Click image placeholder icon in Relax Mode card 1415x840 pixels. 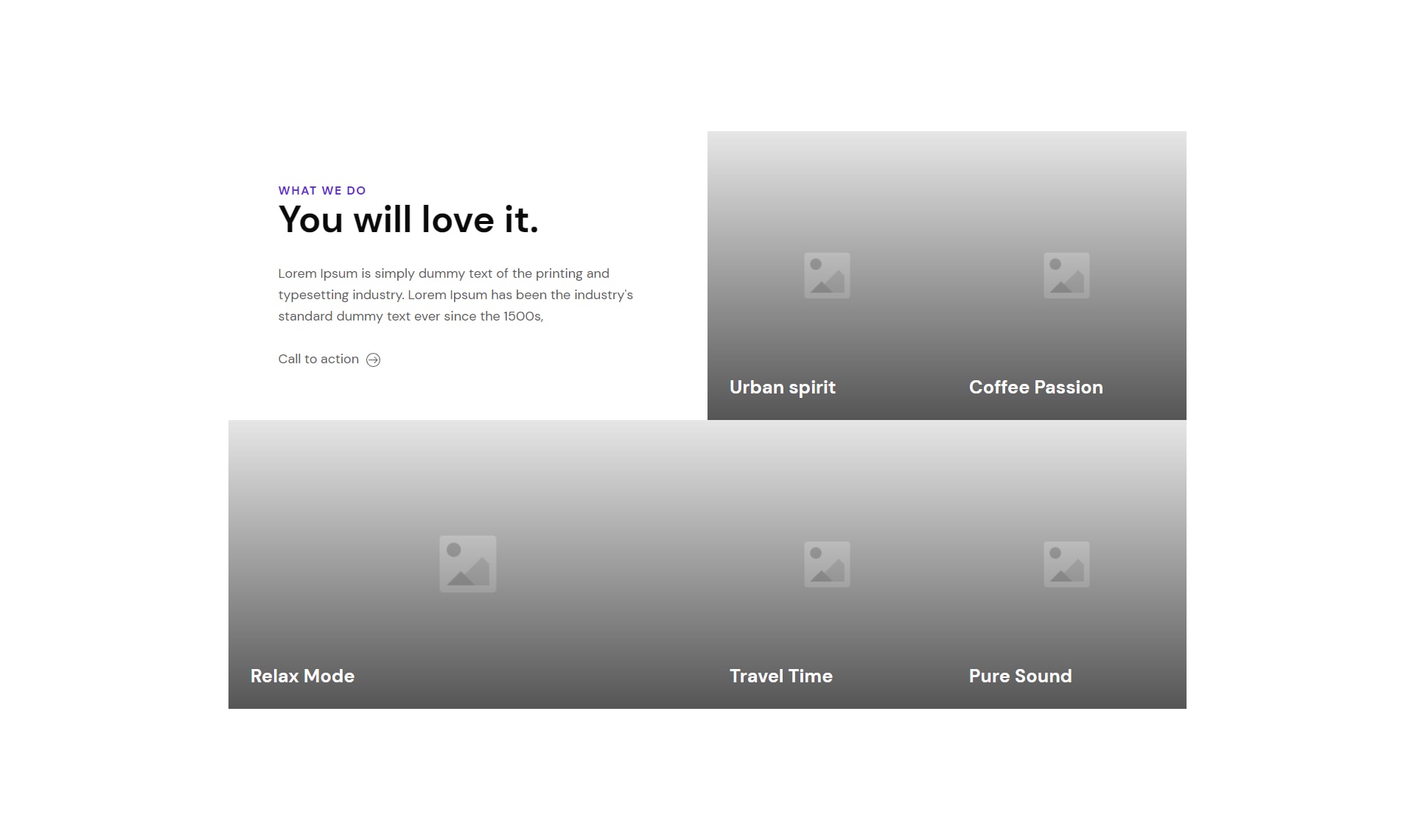(468, 564)
